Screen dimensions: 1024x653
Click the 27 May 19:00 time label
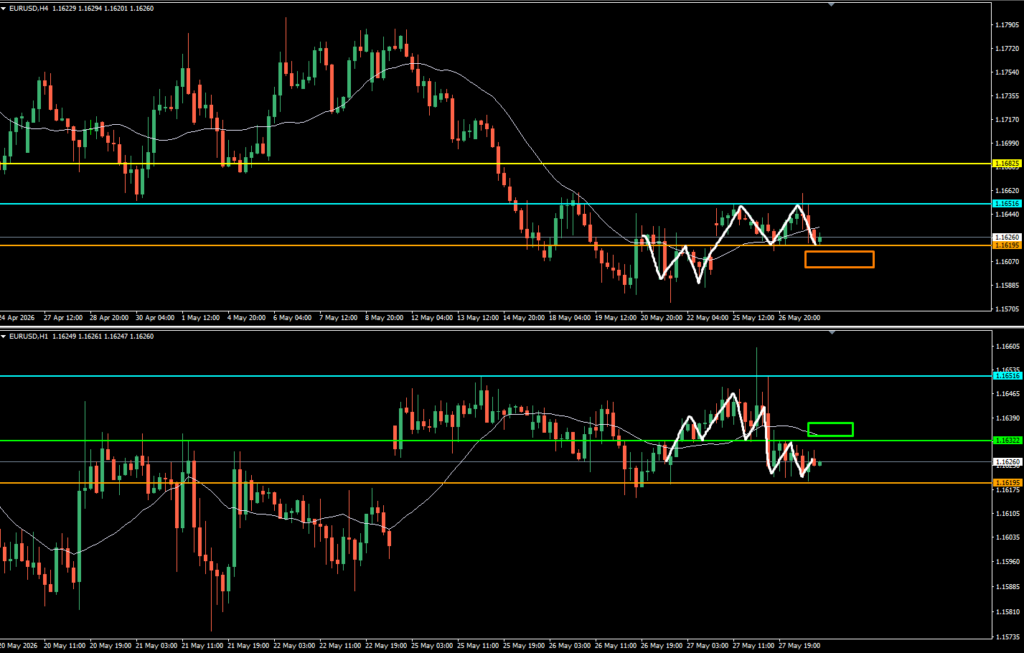(x=800, y=646)
